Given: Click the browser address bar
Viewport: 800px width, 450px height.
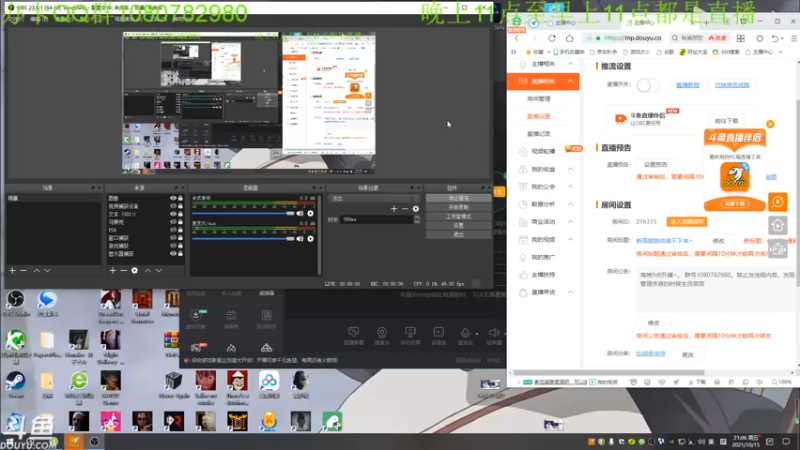Looking at the screenshot, I should pyautogui.click(x=622, y=38).
